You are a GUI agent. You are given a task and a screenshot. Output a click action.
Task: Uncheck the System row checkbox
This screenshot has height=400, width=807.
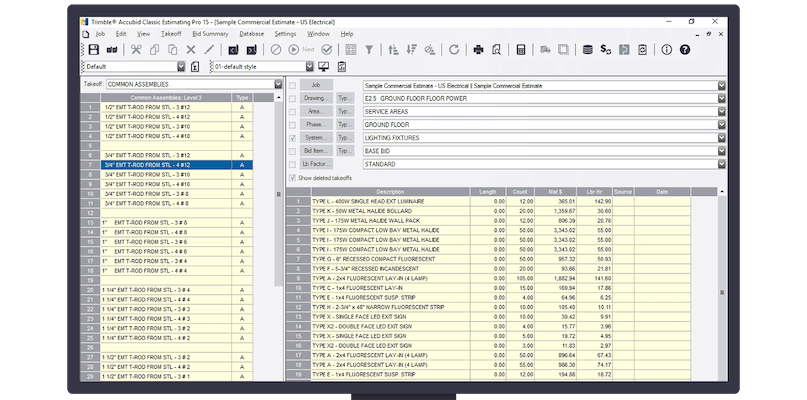(292, 138)
